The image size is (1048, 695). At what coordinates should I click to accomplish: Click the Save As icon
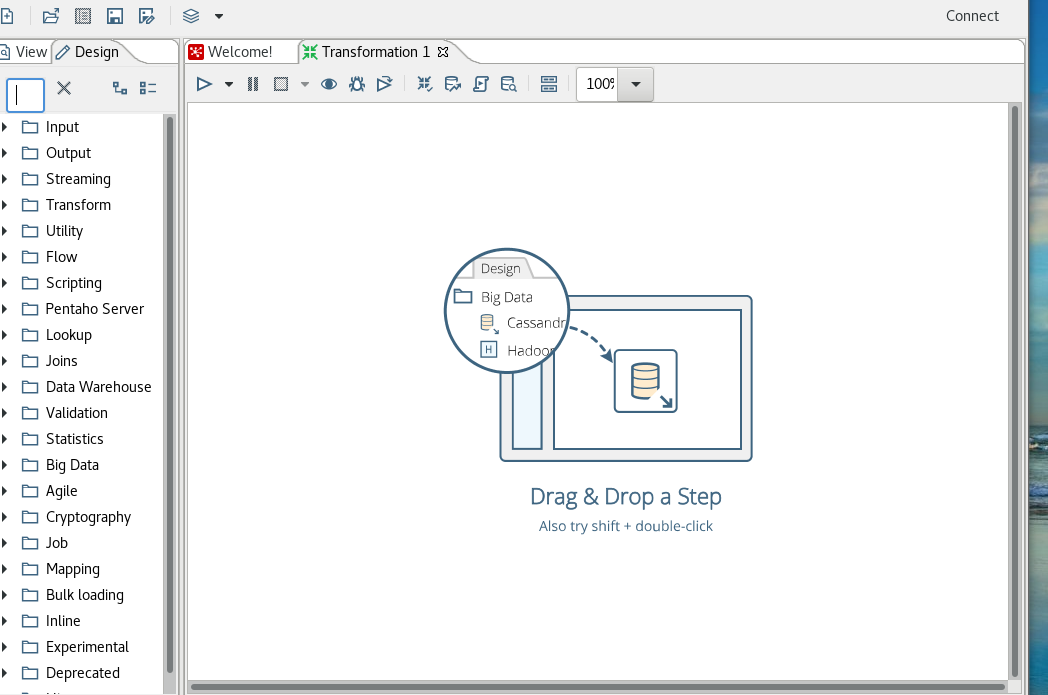146,16
